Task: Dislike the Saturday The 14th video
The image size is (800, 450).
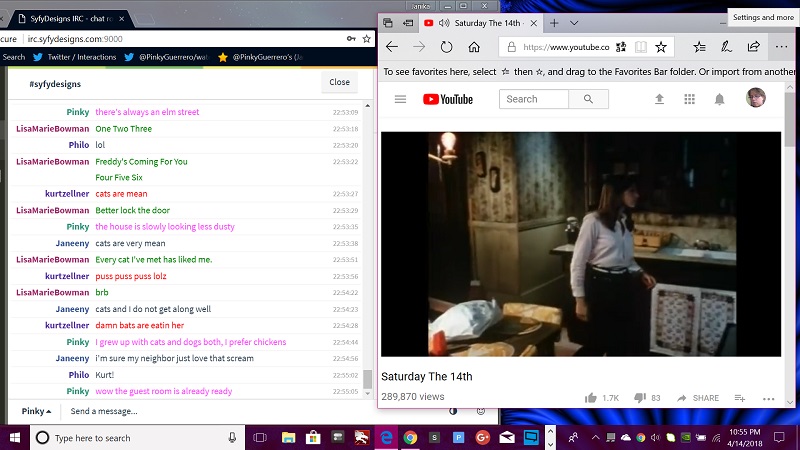Action: [640, 398]
